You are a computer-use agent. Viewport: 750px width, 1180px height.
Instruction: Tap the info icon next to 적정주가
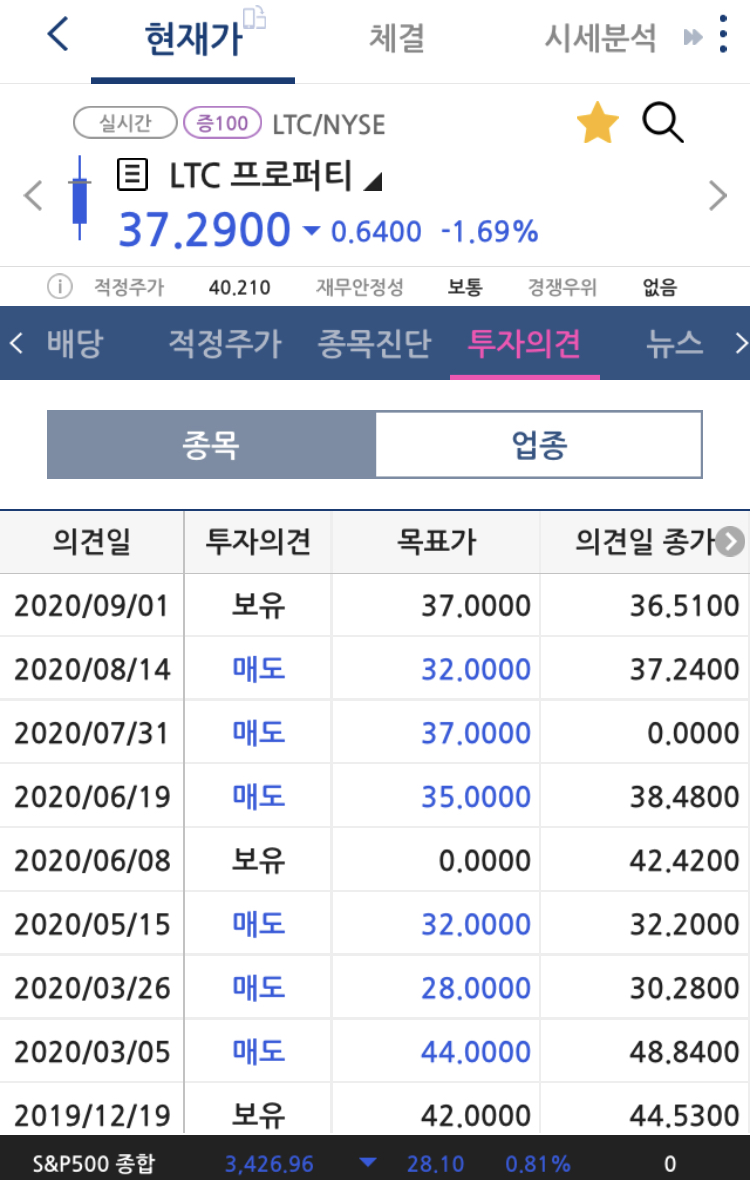[x=59, y=287]
